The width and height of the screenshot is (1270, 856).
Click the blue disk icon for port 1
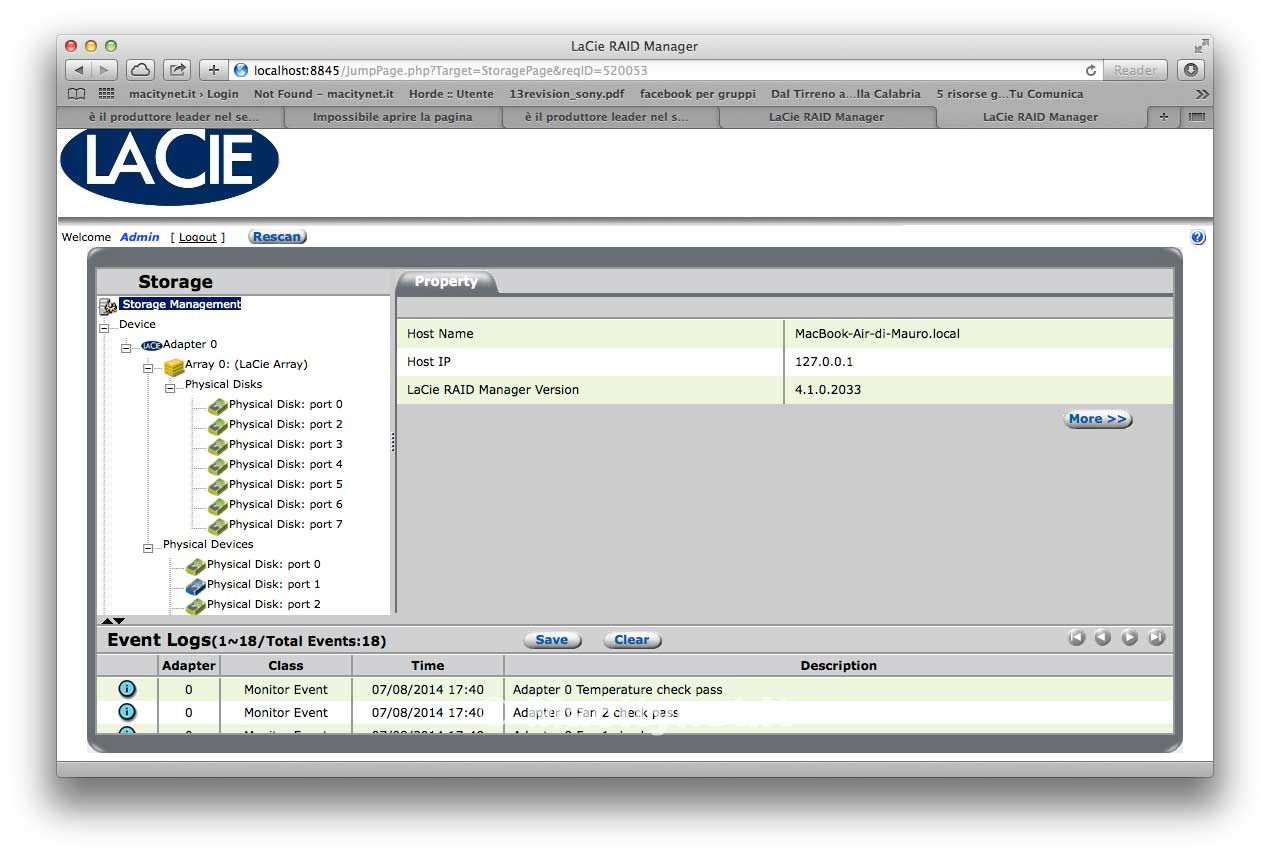pos(196,586)
